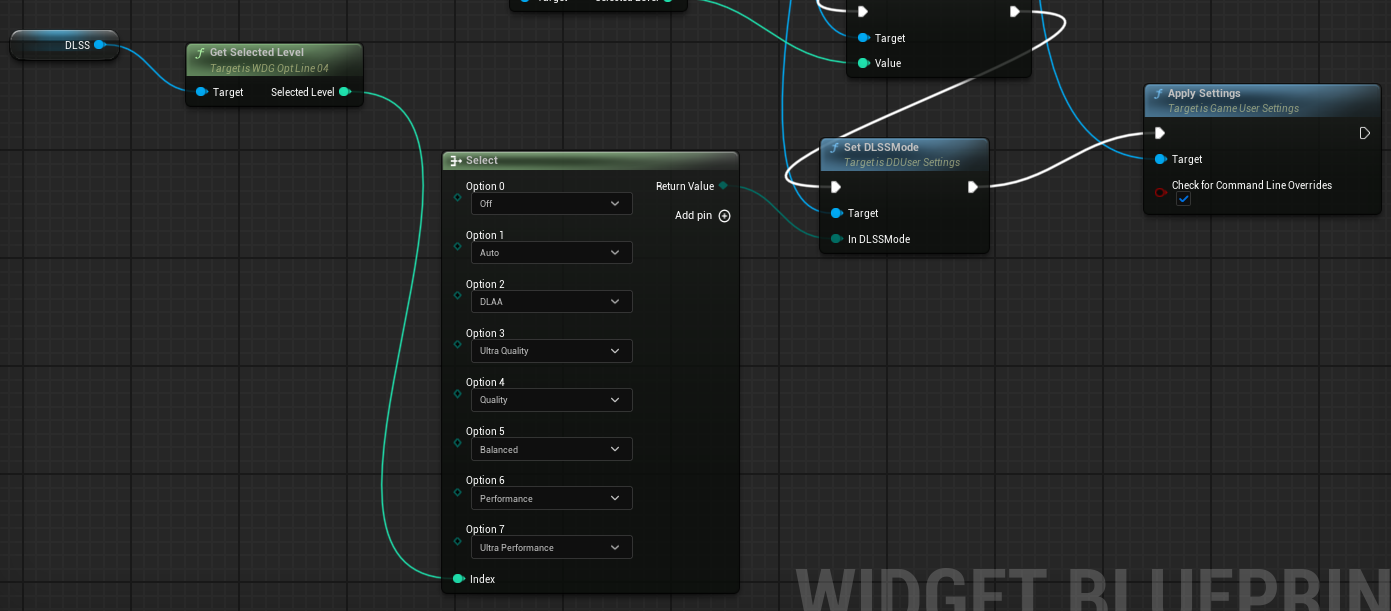Open the Option 2 dropdown showing DLAA

coord(552,302)
